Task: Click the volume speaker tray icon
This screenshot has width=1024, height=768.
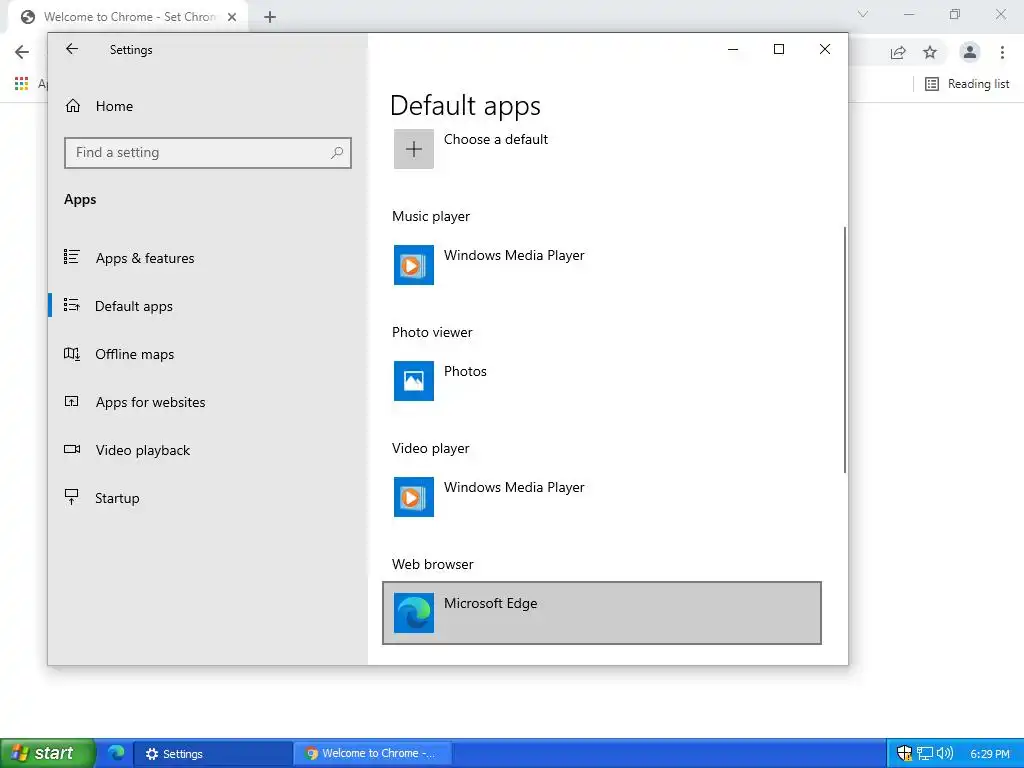Action: [945, 754]
